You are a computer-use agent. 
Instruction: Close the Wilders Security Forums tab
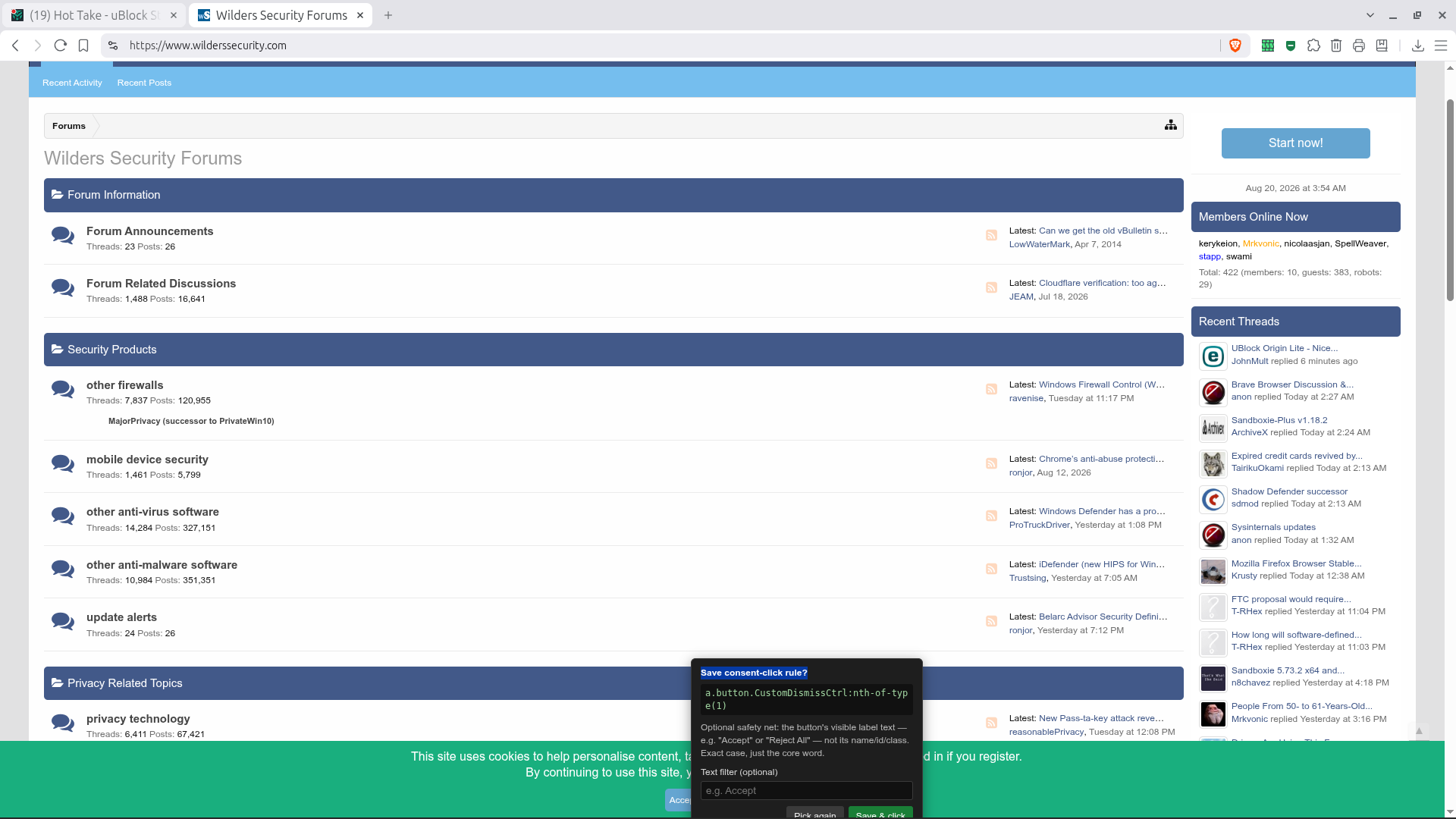pyautogui.click(x=360, y=15)
